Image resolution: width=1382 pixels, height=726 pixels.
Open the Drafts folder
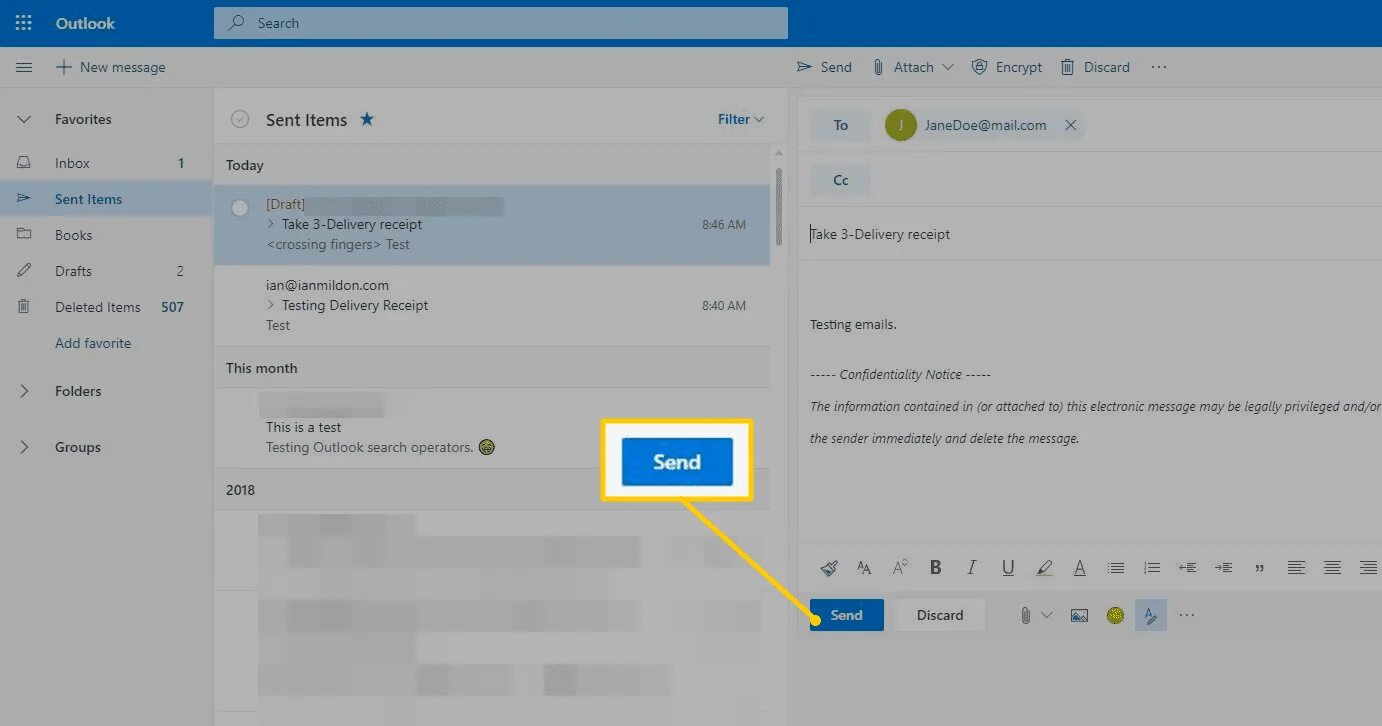coord(105,271)
